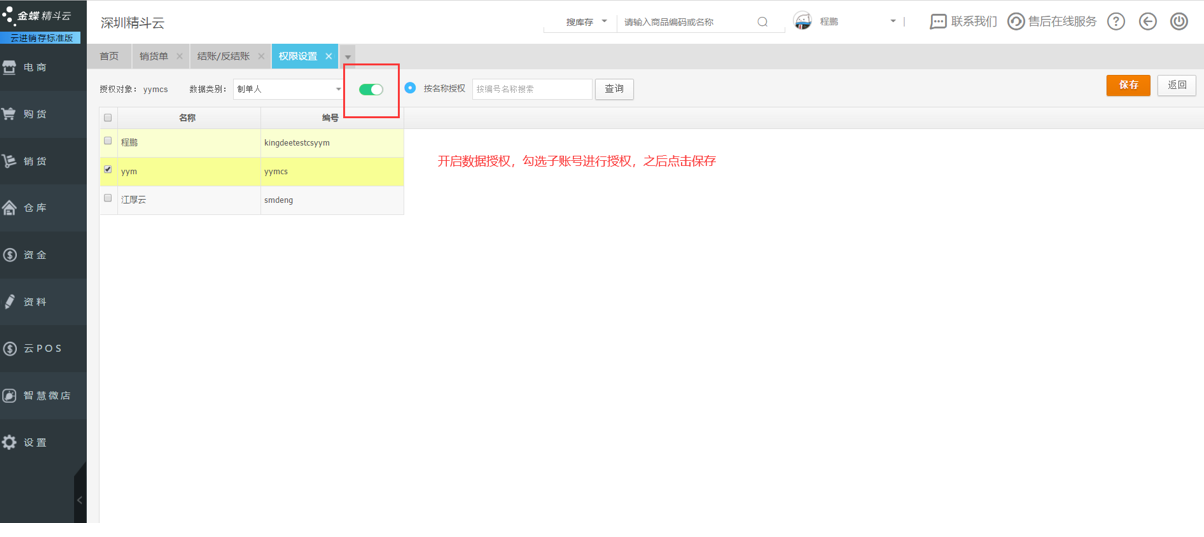This screenshot has width=1204, height=537.
Task: Check the select-all header checkbox
Action: click(108, 118)
